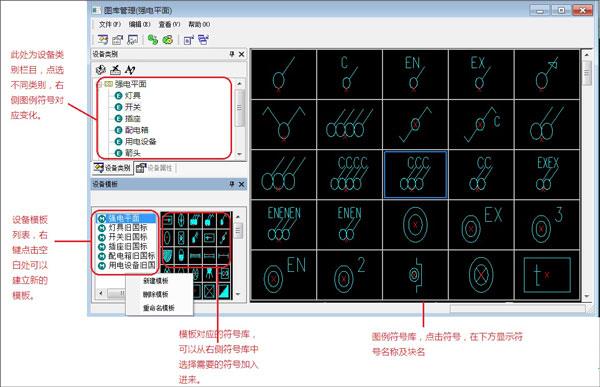Image resolution: width=600 pixels, height=387 pixels.
Task: Select 插座 in the category tree
Action: tap(133, 119)
